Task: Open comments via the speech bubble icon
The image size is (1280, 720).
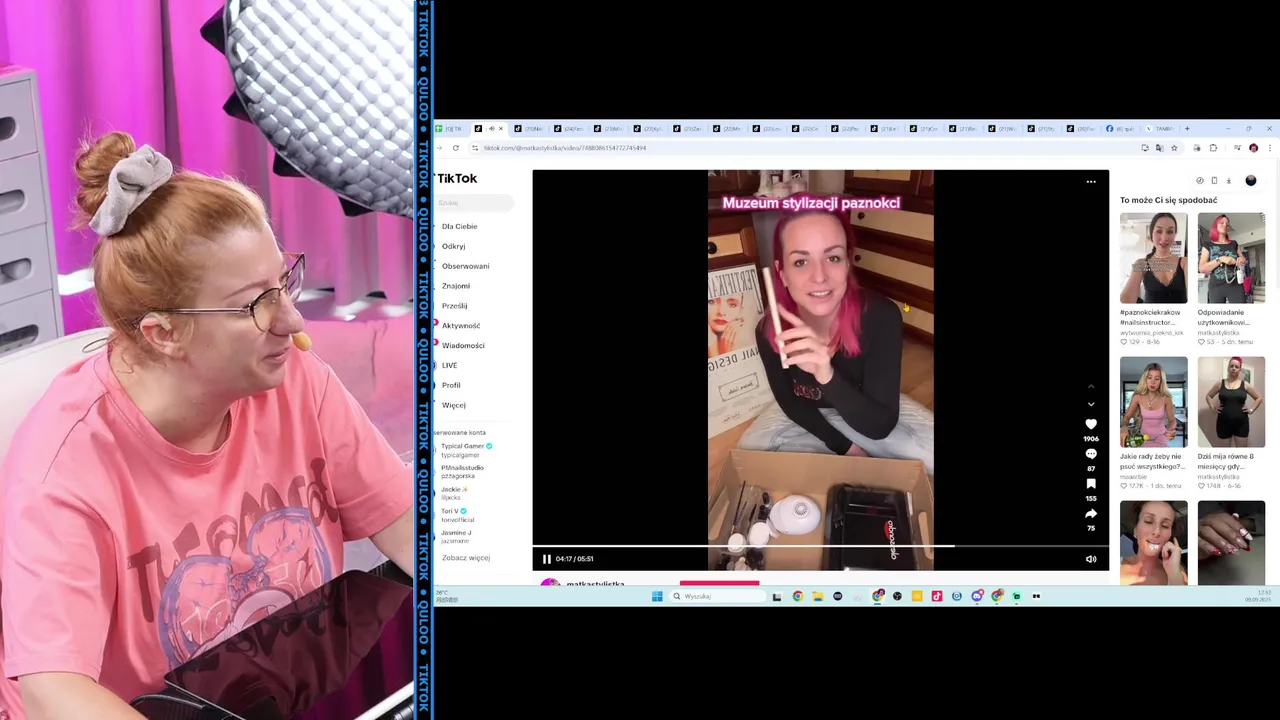Action: coord(1091,454)
